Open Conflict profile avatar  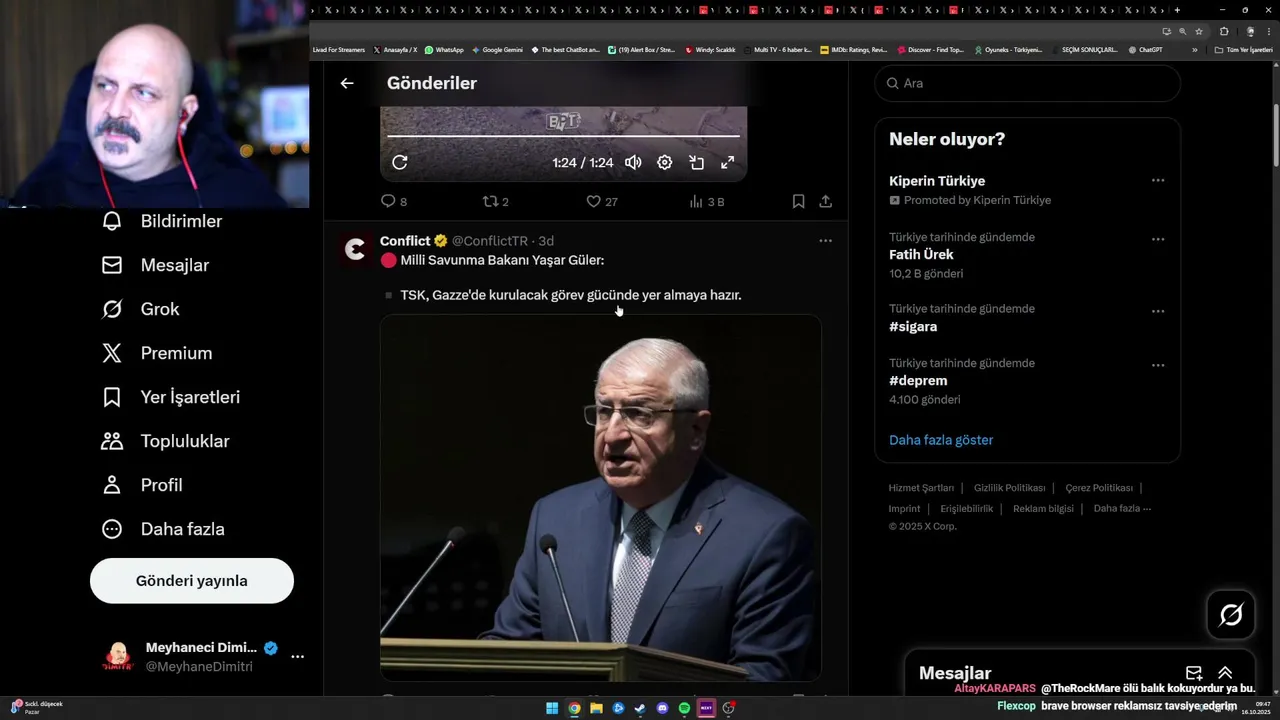pos(355,250)
